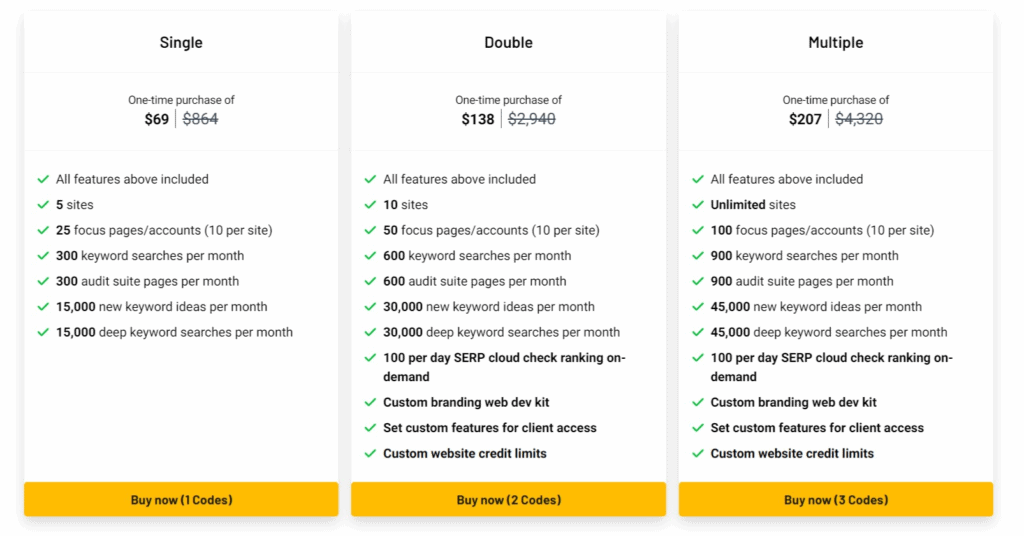Click checkmark beside 'Unlimited sites'
The height and width of the screenshot is (536, 1024).
pos(697,205)
